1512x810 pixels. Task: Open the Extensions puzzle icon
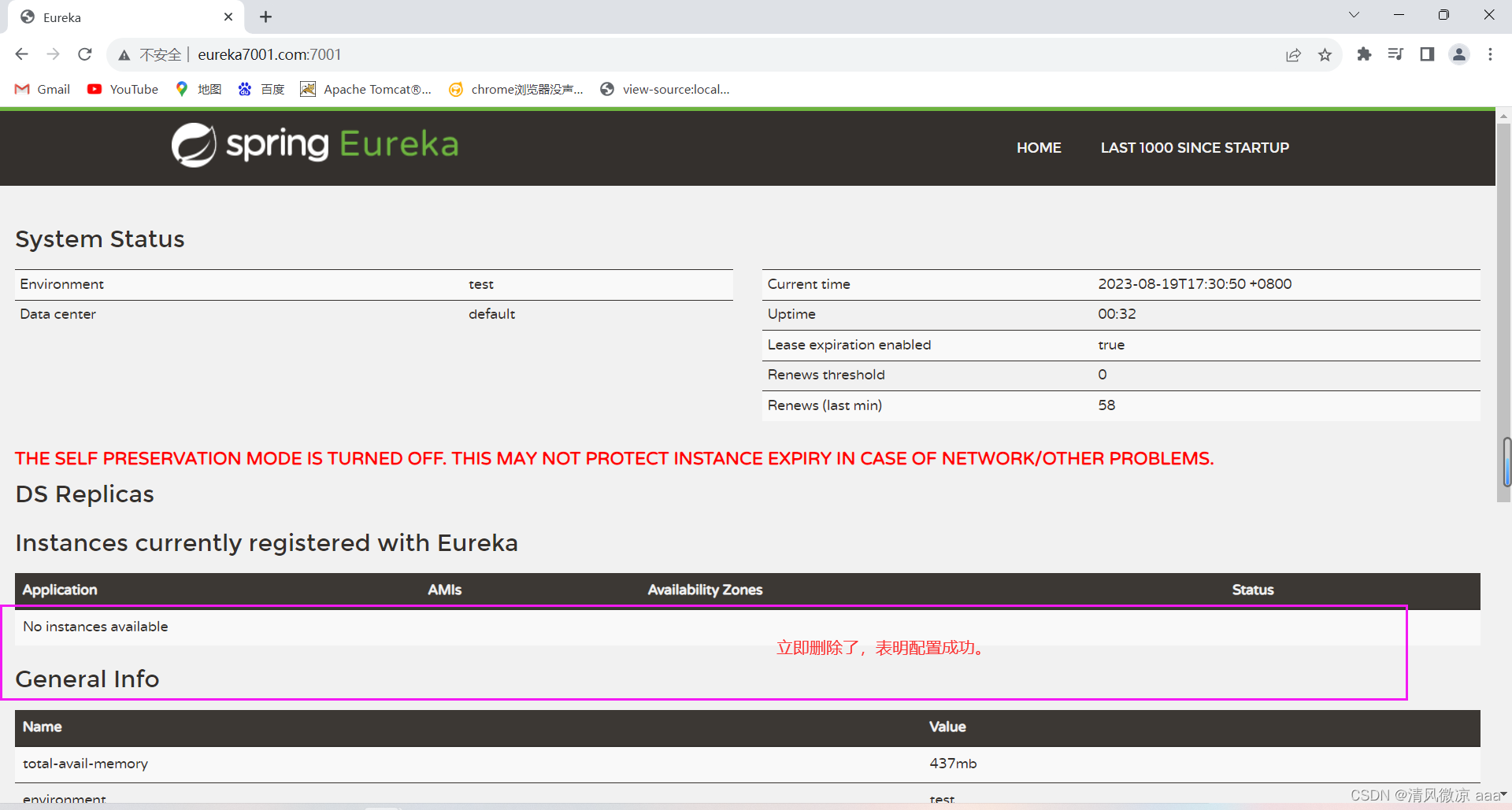[x=1364, y=54]
